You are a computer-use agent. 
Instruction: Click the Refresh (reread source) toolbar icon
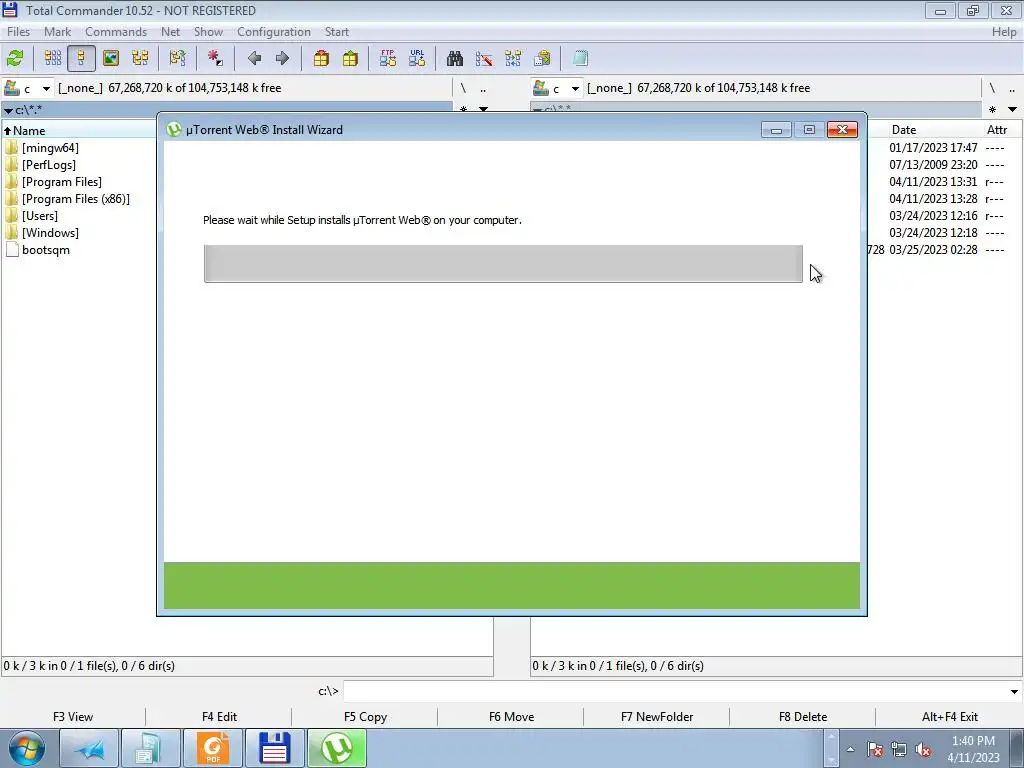tap(15, 58)
